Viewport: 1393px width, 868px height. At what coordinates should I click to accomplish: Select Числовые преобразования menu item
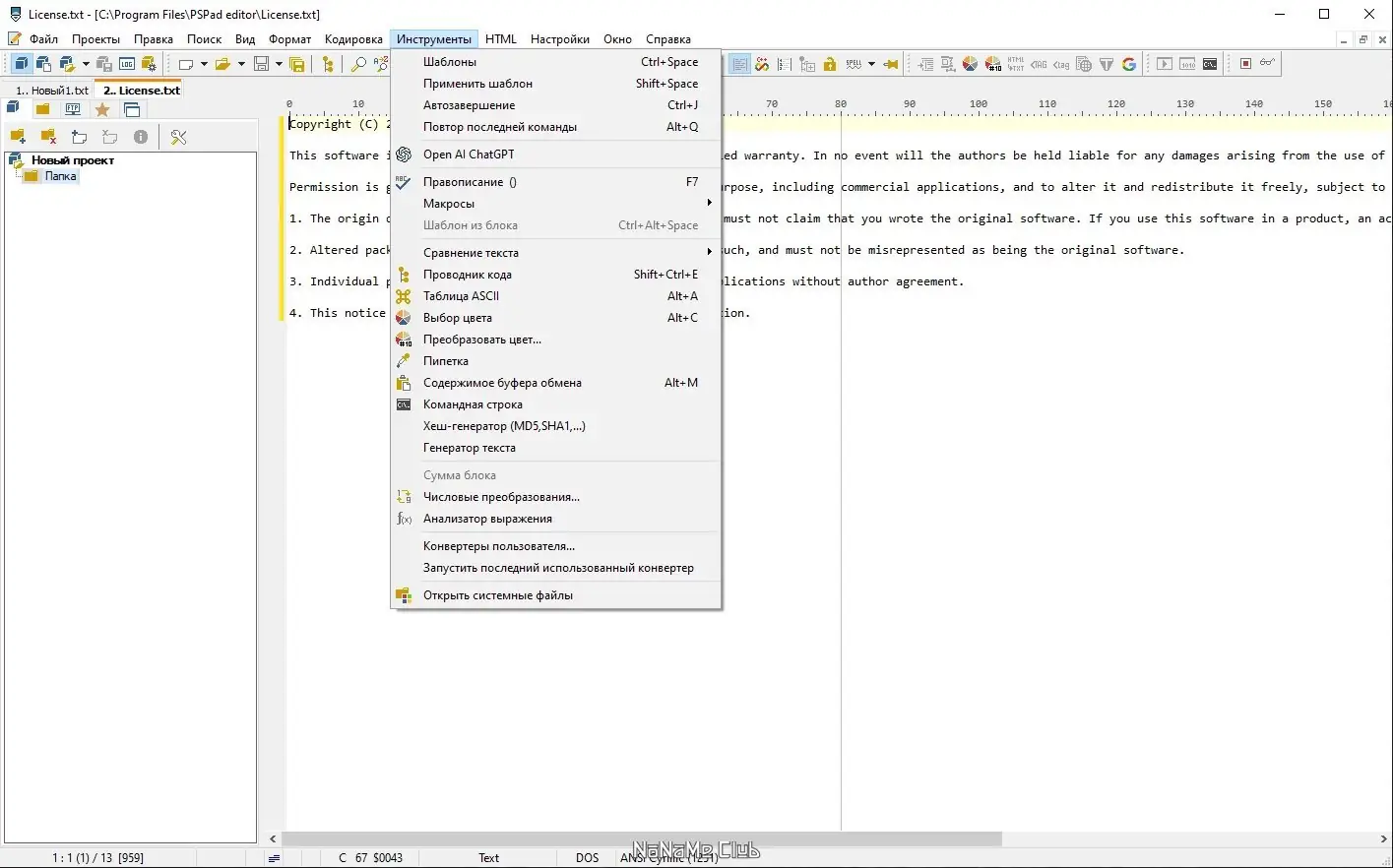pyautogui.click(x=556, y=497)
